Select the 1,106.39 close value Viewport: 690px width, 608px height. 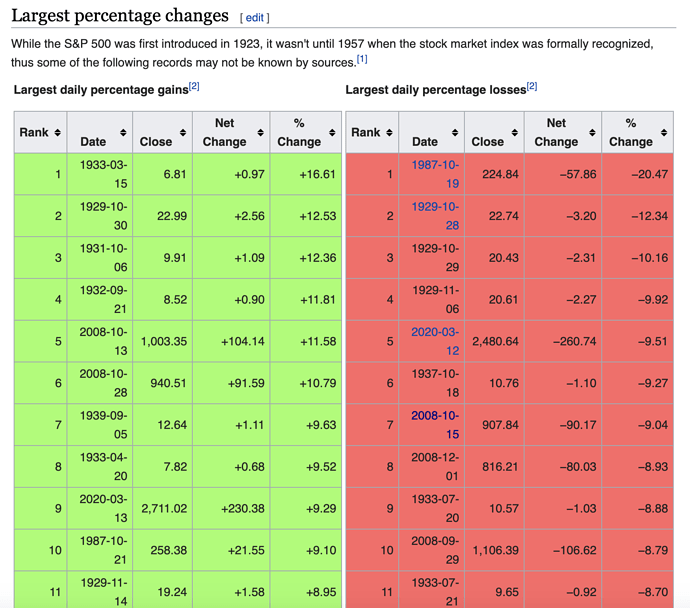coord(494,550)
